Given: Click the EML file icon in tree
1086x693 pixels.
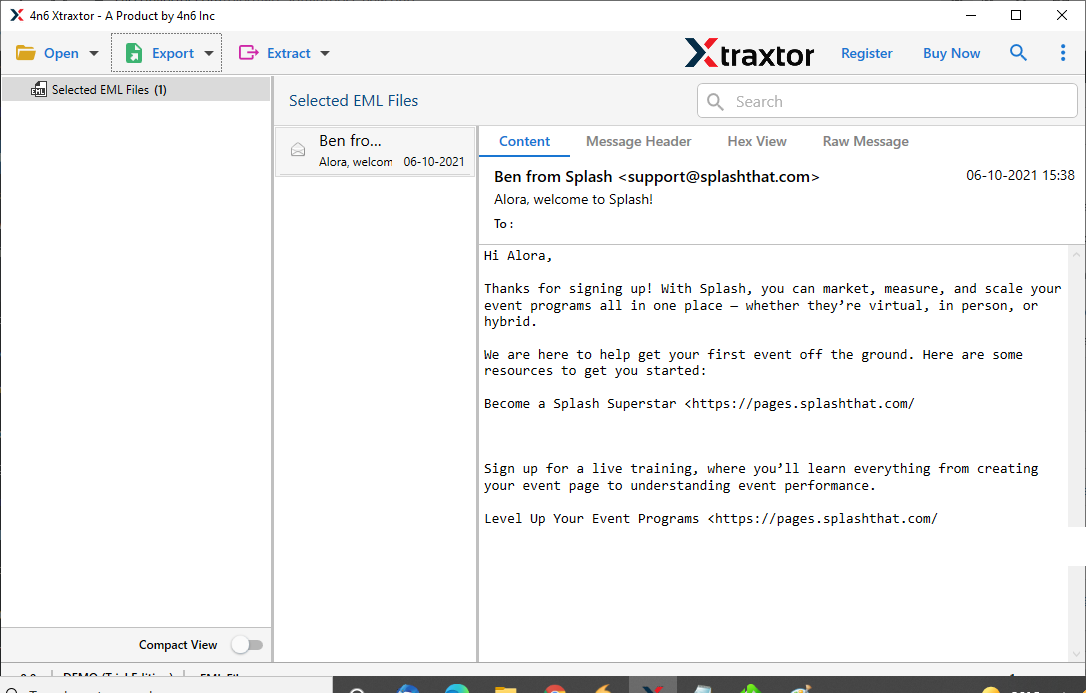Looking at the screenshot, I should click(x=39, y=89).
